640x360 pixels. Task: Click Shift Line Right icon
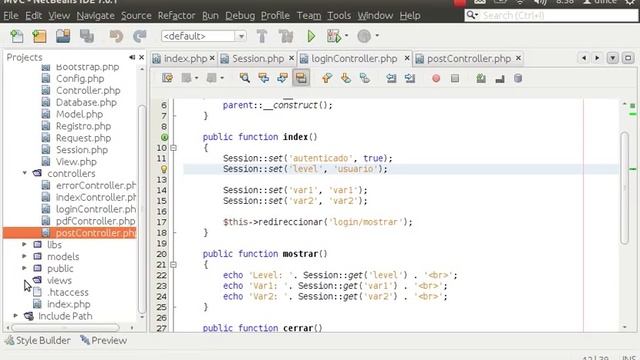click(x=410, y=78)
